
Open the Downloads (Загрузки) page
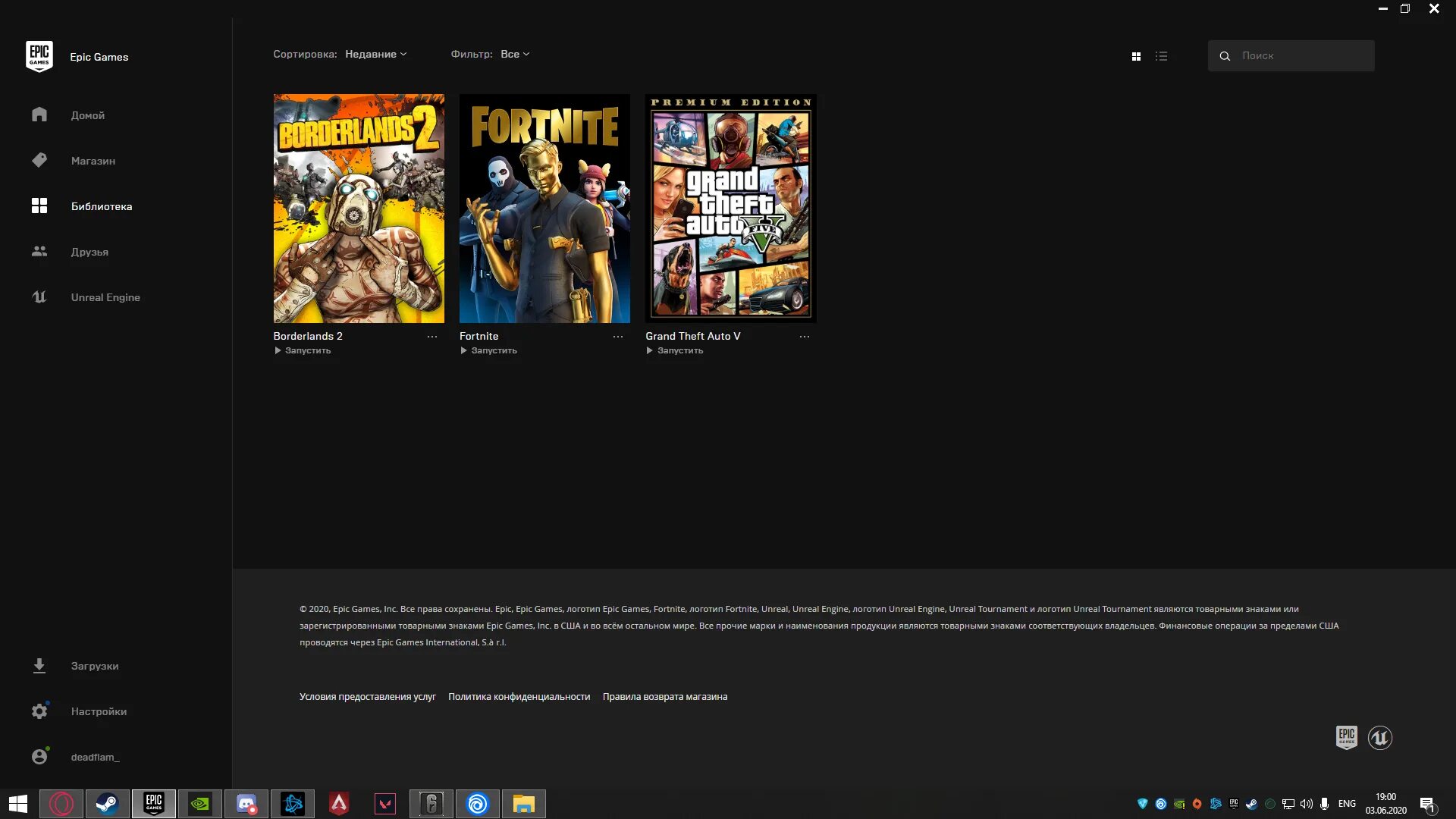94,666
